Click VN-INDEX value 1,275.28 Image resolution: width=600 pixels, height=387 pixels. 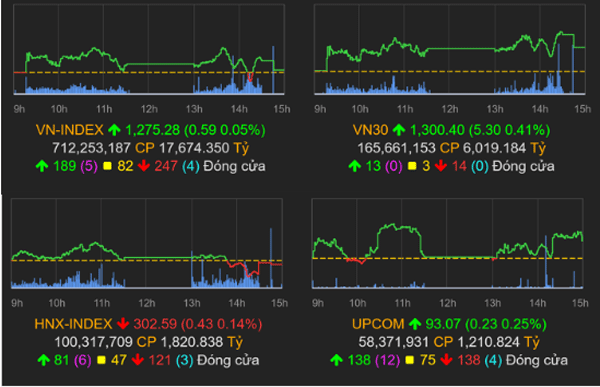153,130
